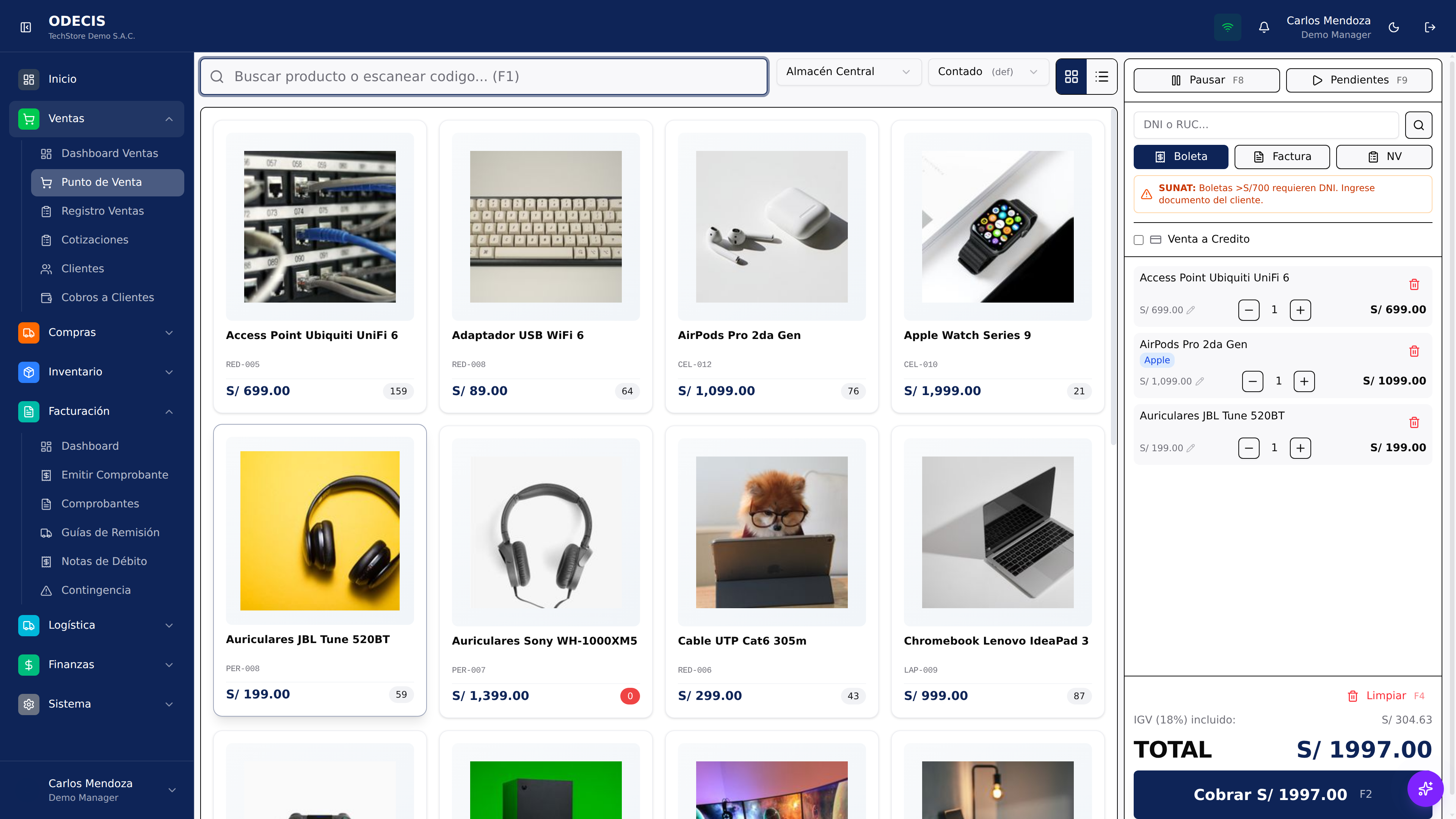Decrease Auriculares JBL quantity with minus
This screenshot has width=1456, height=819.
pos(1249,448)
